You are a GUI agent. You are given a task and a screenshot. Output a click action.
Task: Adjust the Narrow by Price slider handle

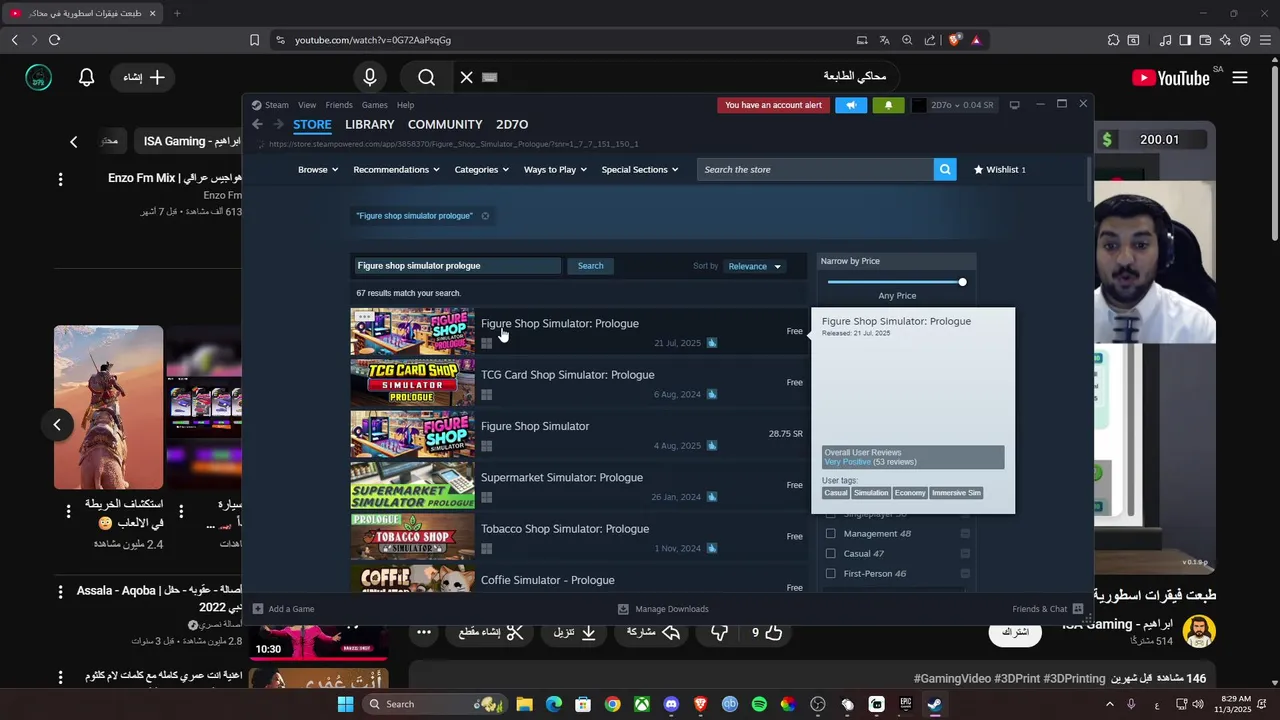click(962, 282)
